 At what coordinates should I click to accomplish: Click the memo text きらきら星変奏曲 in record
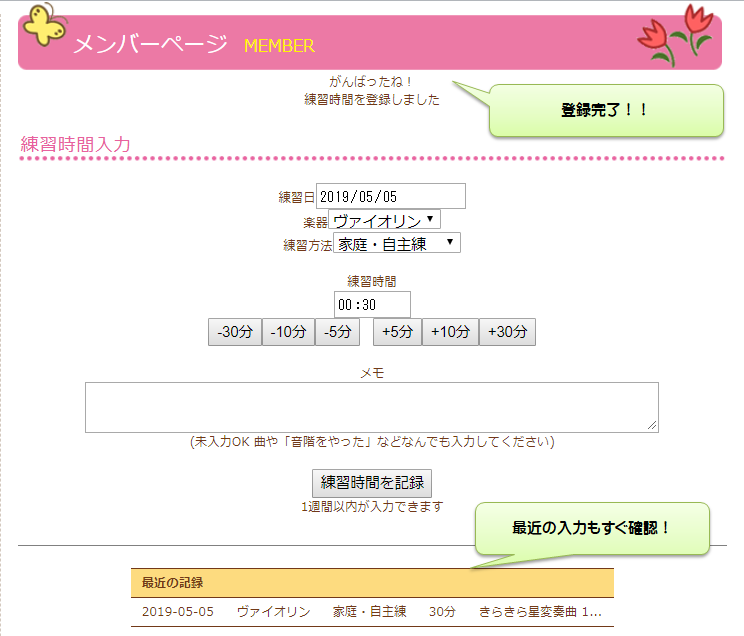pos(540,611)
